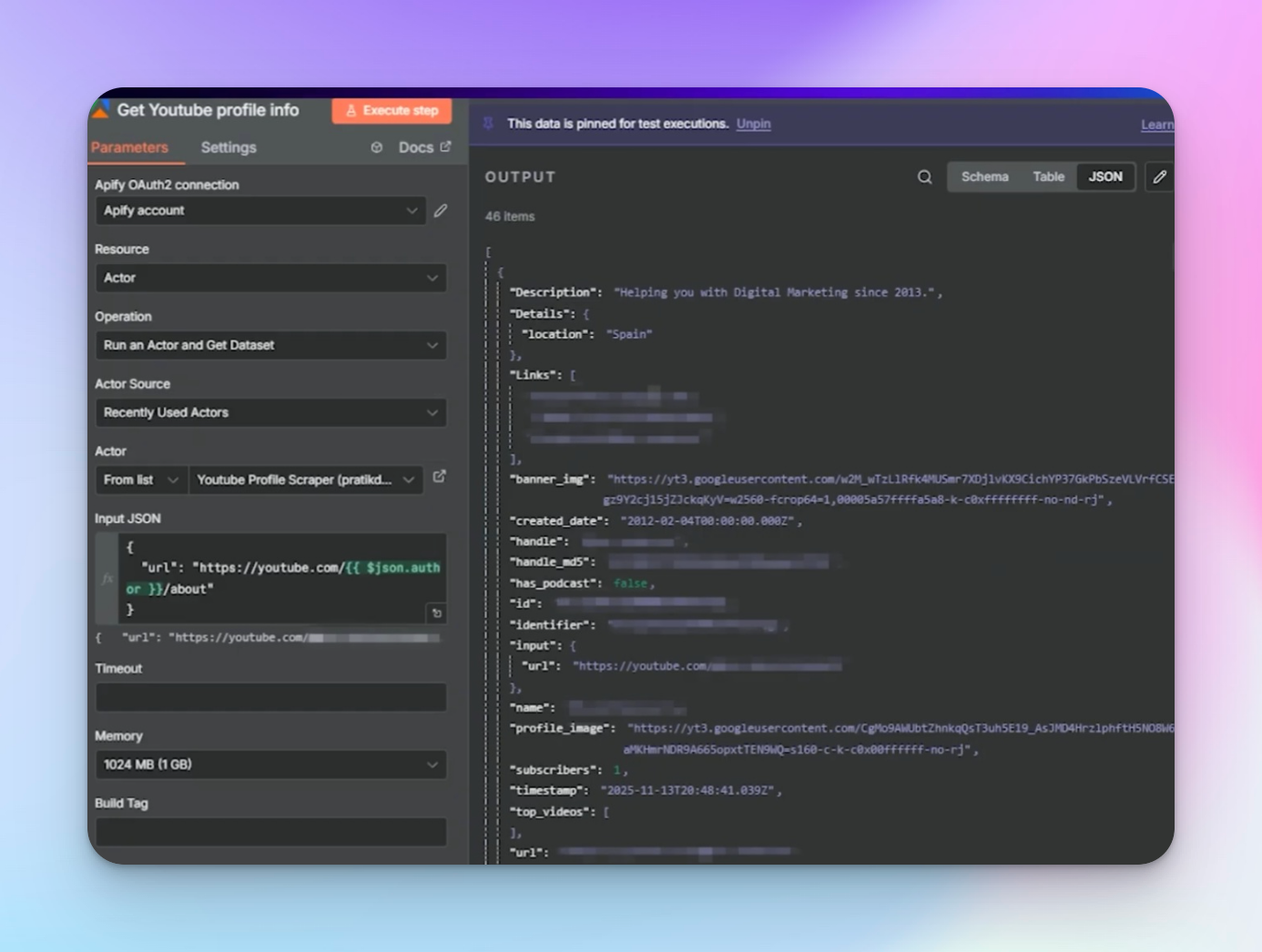Image resolution: width=1262 pixels, height=952 pixels.
Task: Open the From list mode dropdown
Action: (x=141, y=480)
